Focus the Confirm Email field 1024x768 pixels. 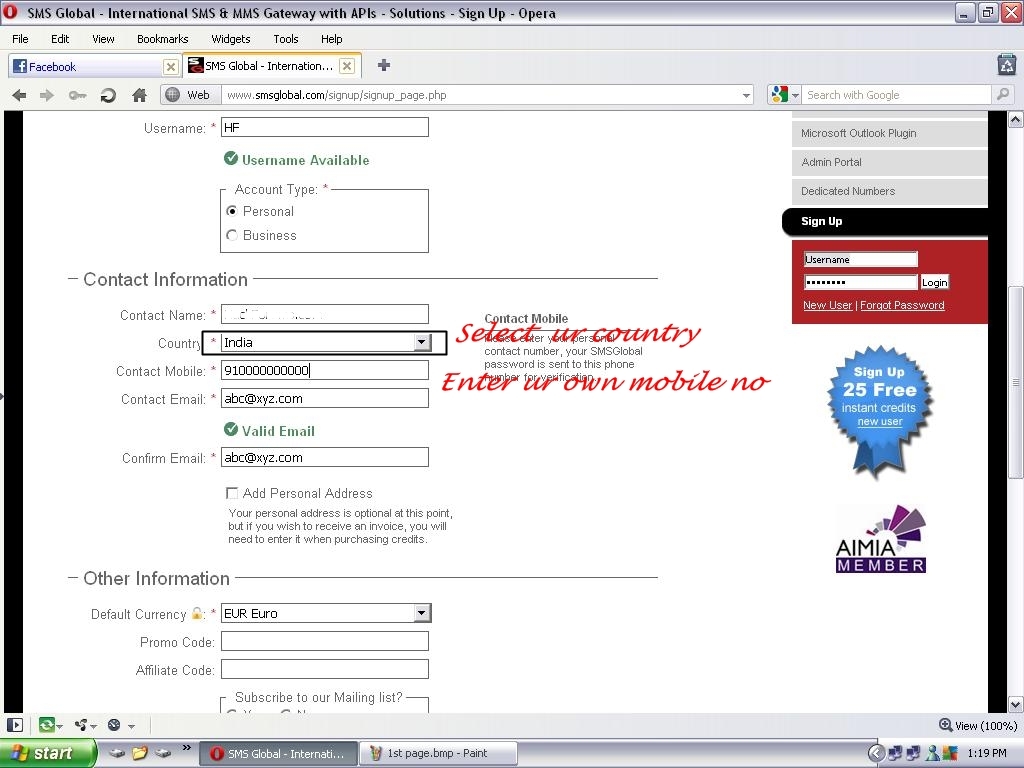tap(325, 457)
